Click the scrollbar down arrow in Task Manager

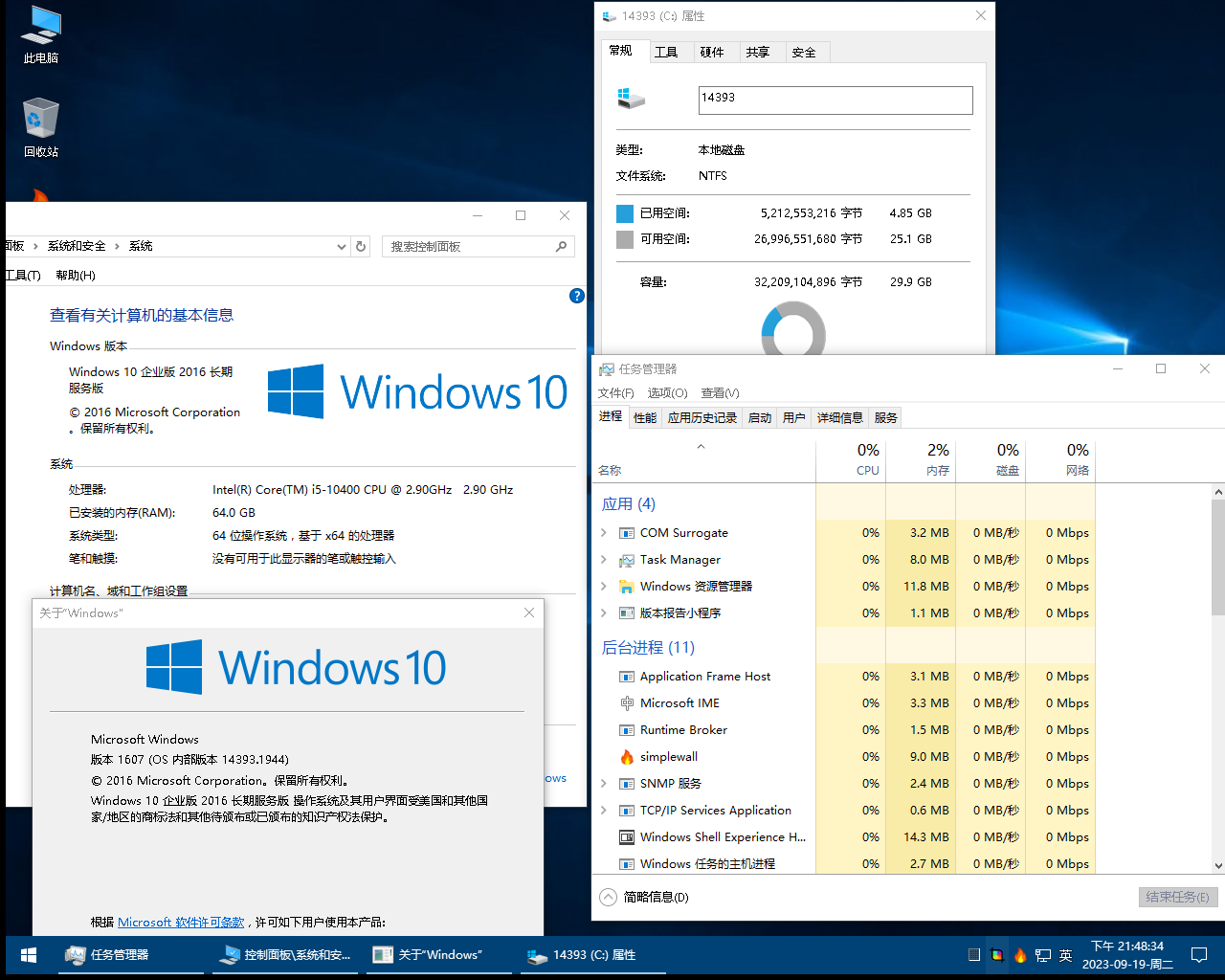(x=1218, y=865)
